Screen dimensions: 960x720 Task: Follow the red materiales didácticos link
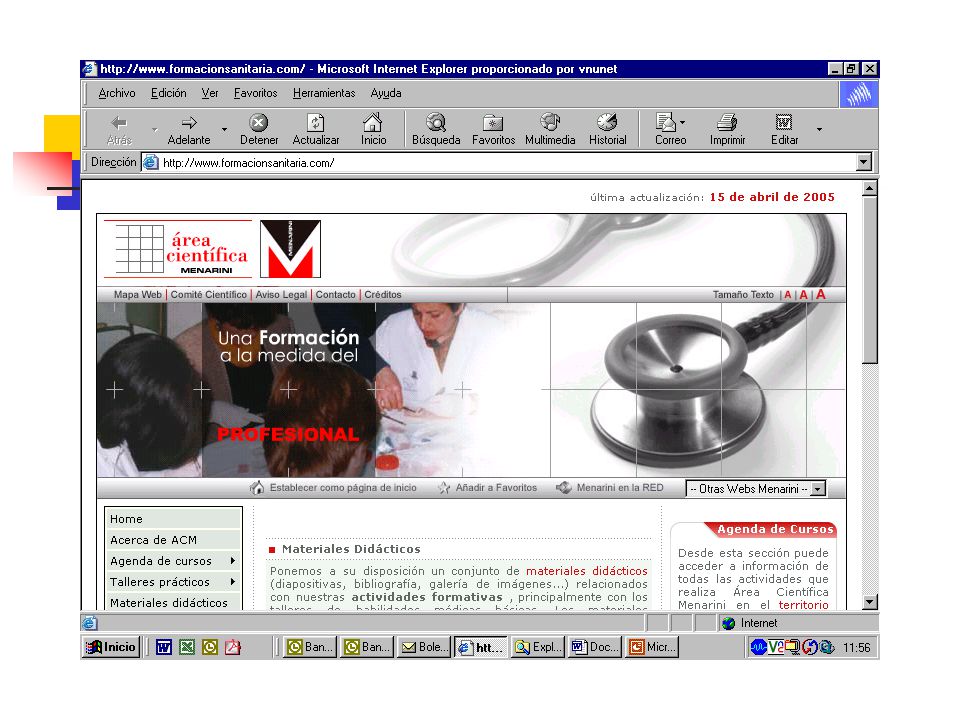pos(587,571)
